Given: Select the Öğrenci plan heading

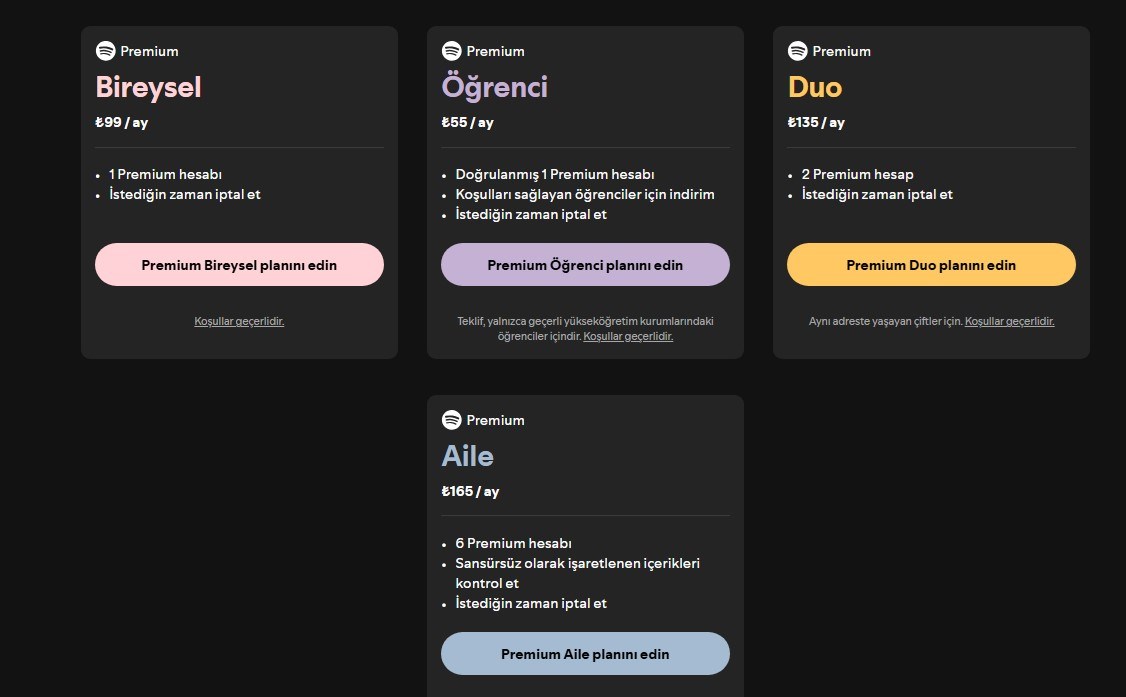Looking at the screenshot, I should 494,87.
